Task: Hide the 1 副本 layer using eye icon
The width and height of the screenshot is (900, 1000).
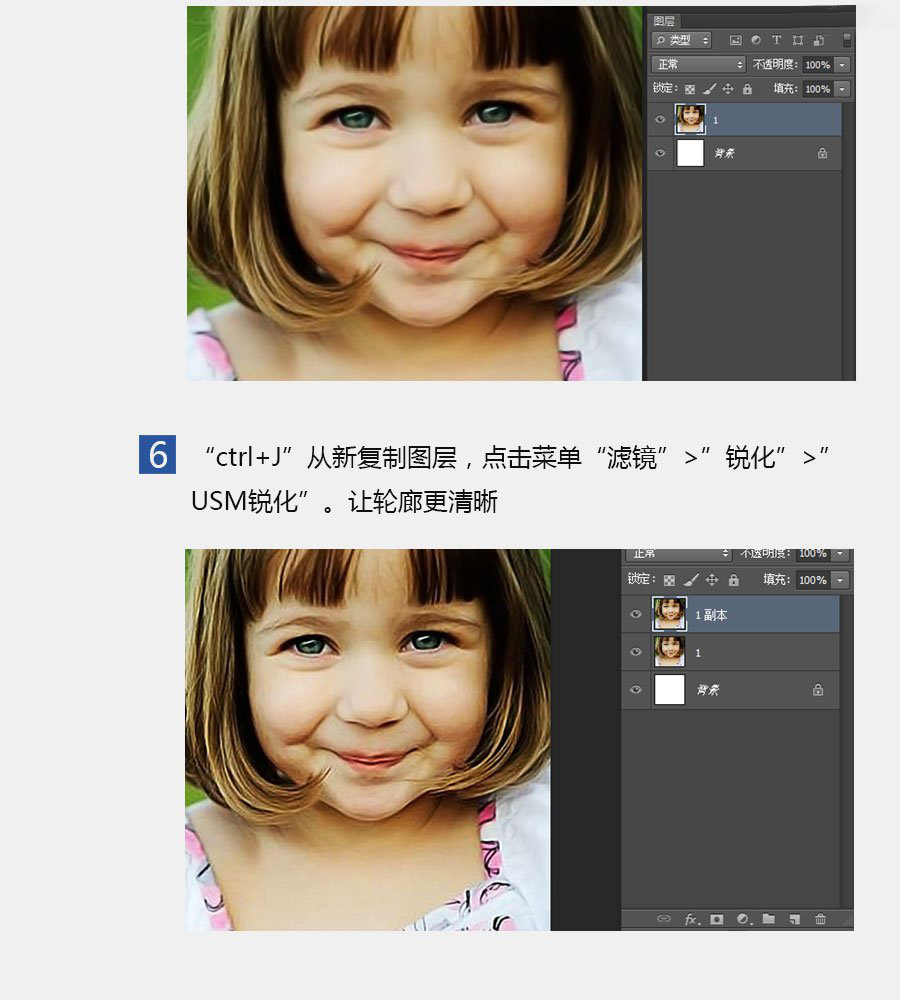Action: tap(636, 614)
